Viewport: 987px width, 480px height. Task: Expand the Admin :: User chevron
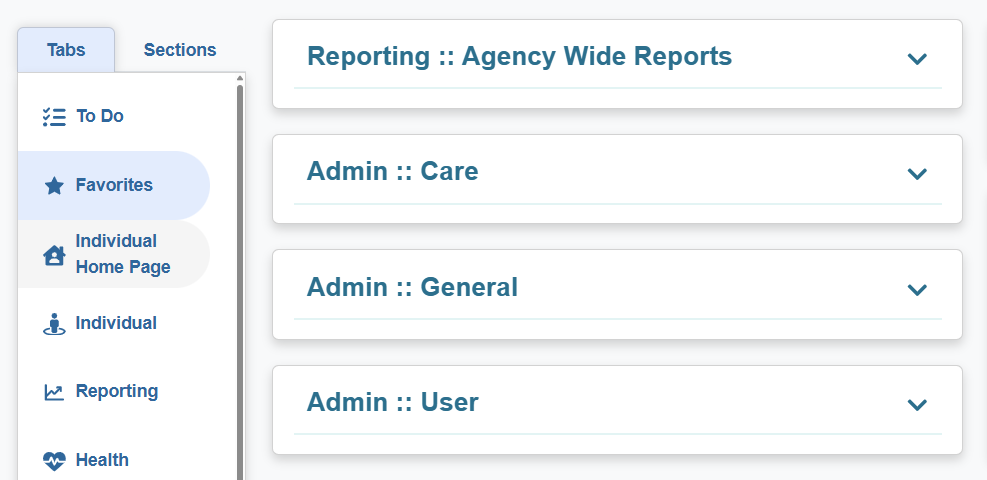pos(917,405)
